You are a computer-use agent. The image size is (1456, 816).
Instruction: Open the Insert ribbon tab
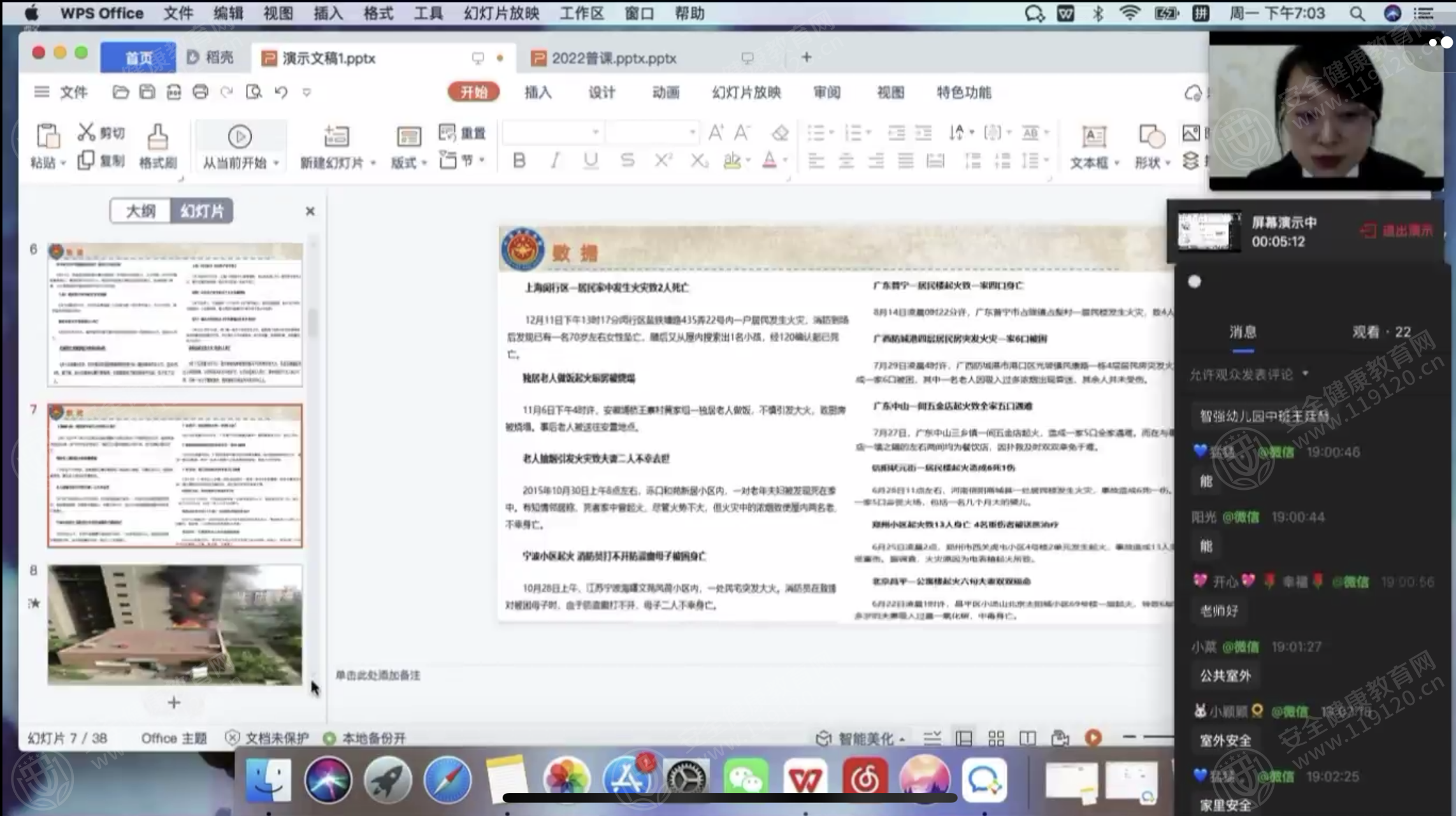pyautogui.click(x=538, y=92)
